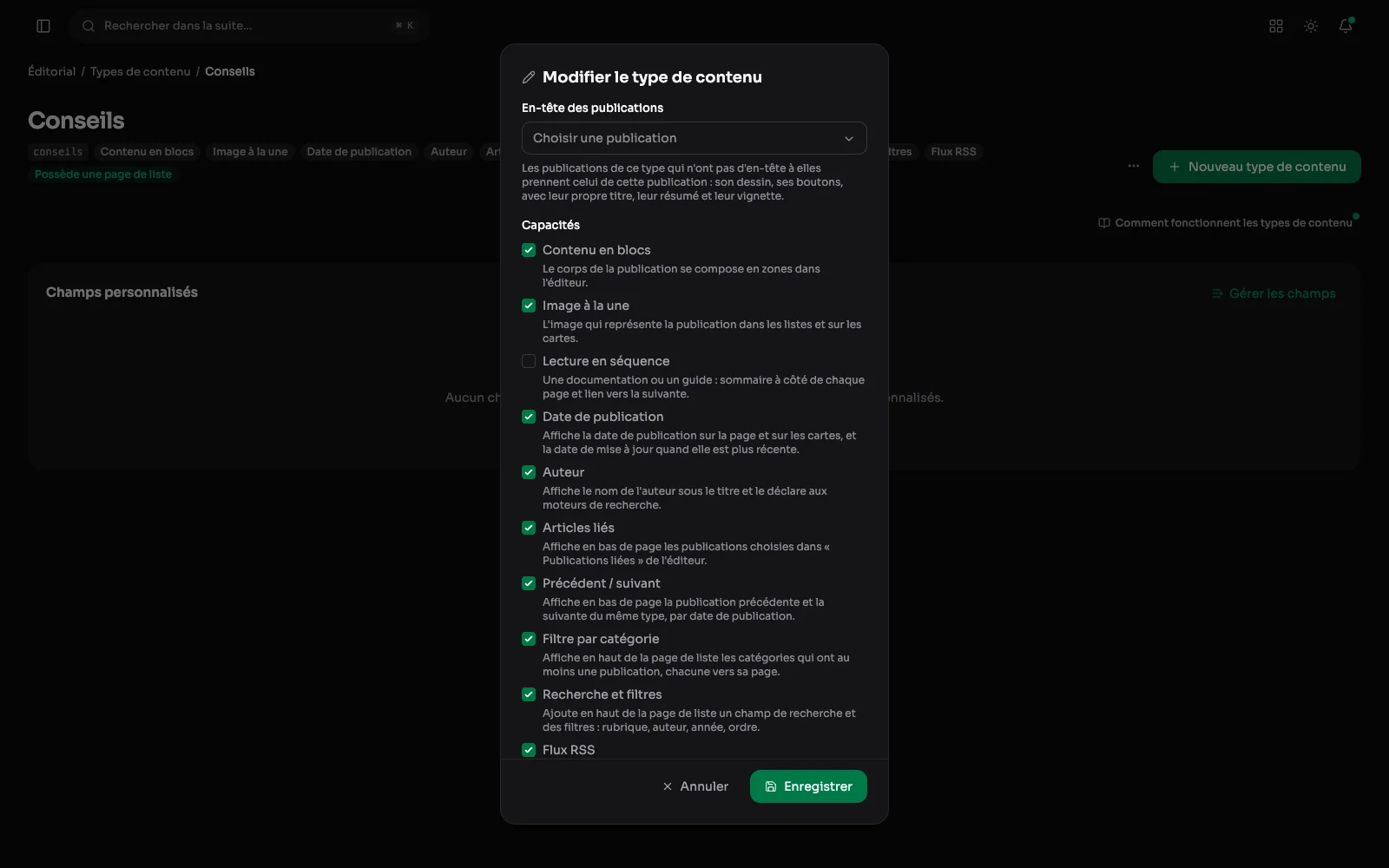Click the Auteur tag under Conseils
This screenshot has height=868, width=1389.
click(449, 152)
